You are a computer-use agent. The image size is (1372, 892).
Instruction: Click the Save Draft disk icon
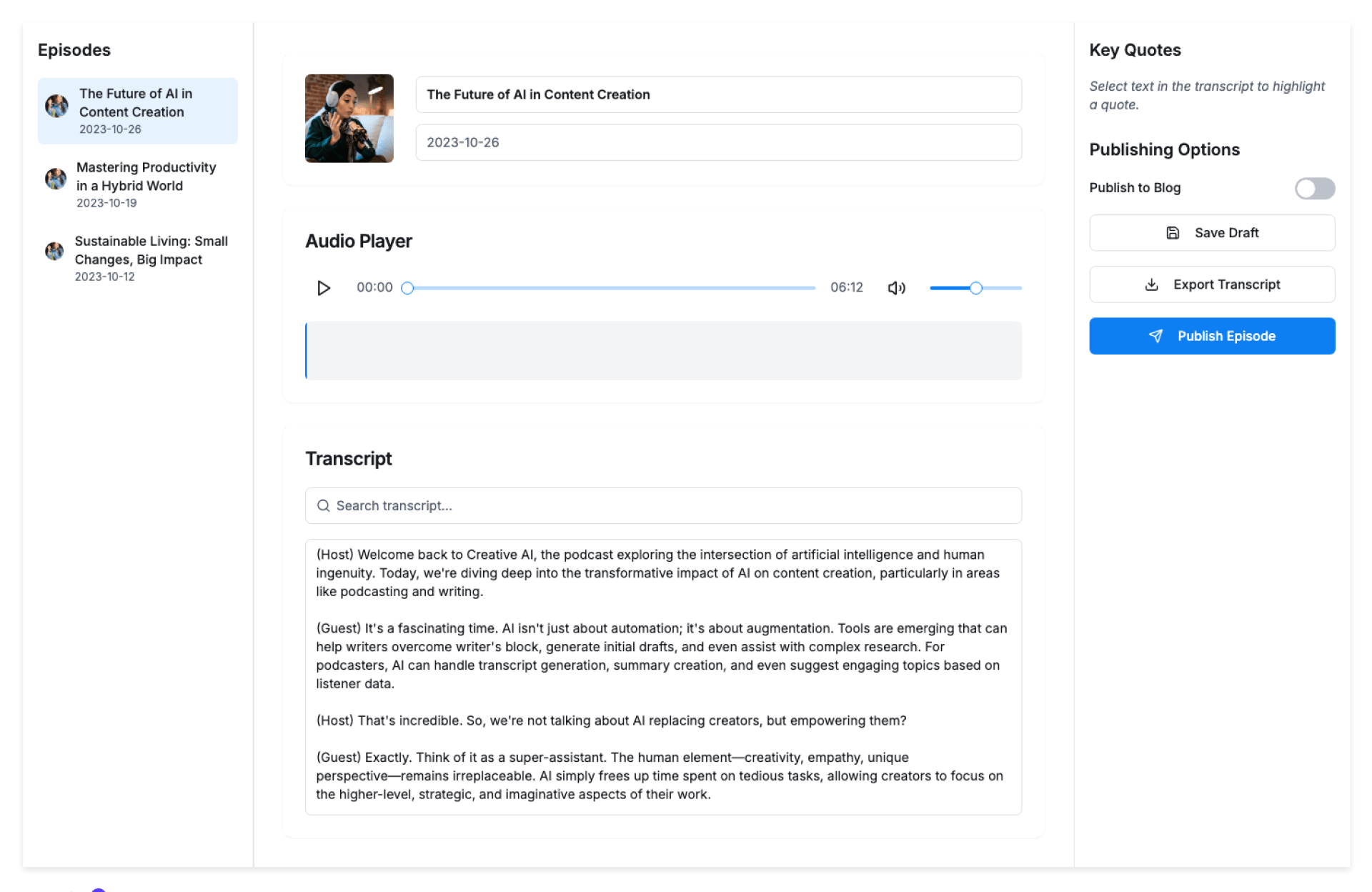(x=1173, y=233)
